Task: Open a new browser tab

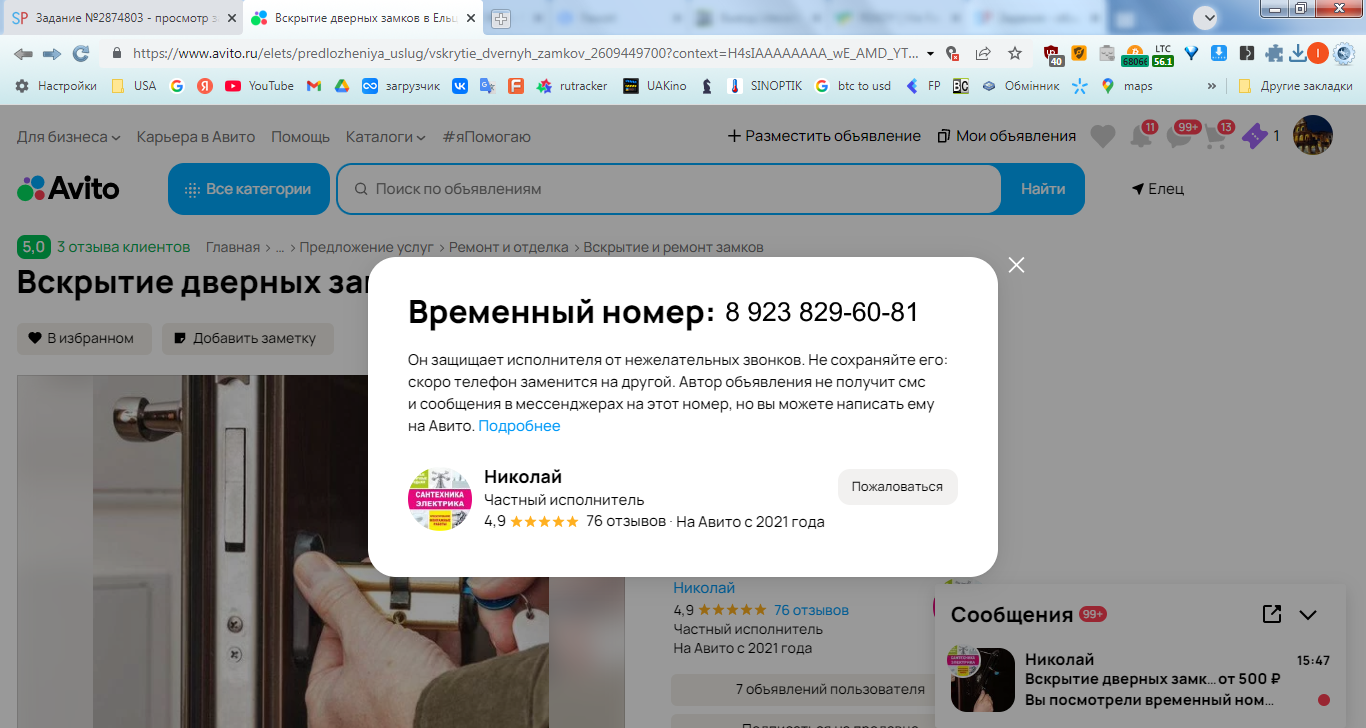Action: [500, 19]
